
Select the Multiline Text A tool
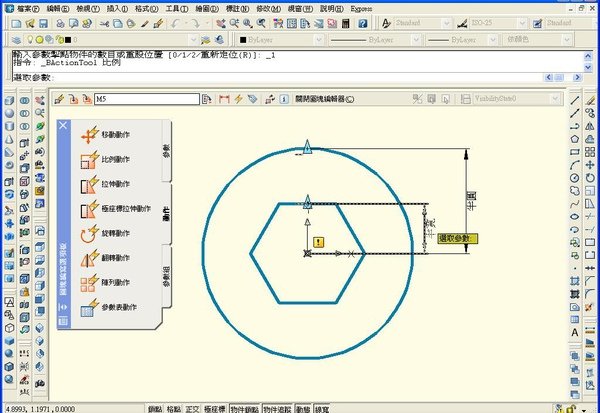pos(574,332)
